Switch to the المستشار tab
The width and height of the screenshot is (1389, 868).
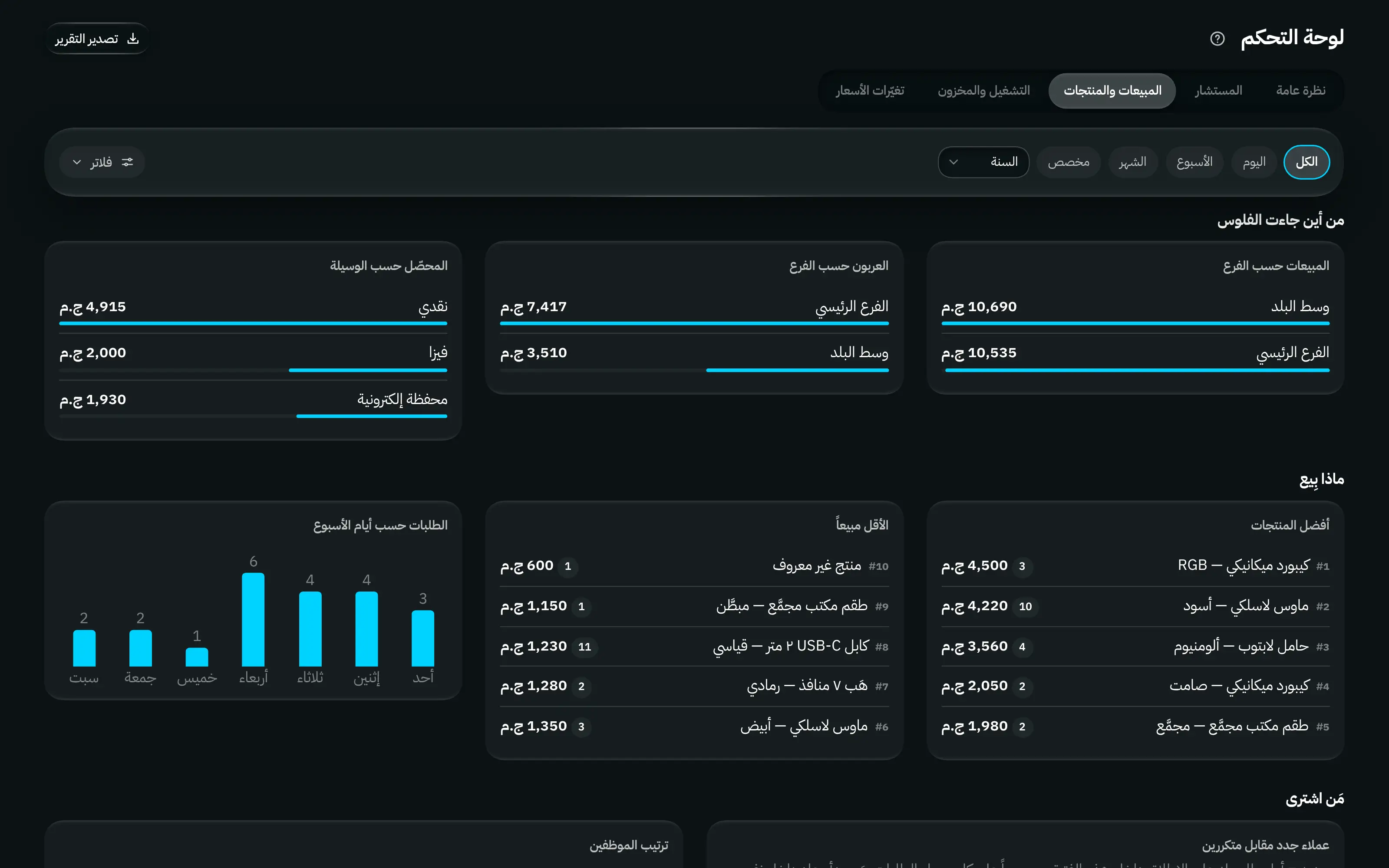coord(1218,91)
